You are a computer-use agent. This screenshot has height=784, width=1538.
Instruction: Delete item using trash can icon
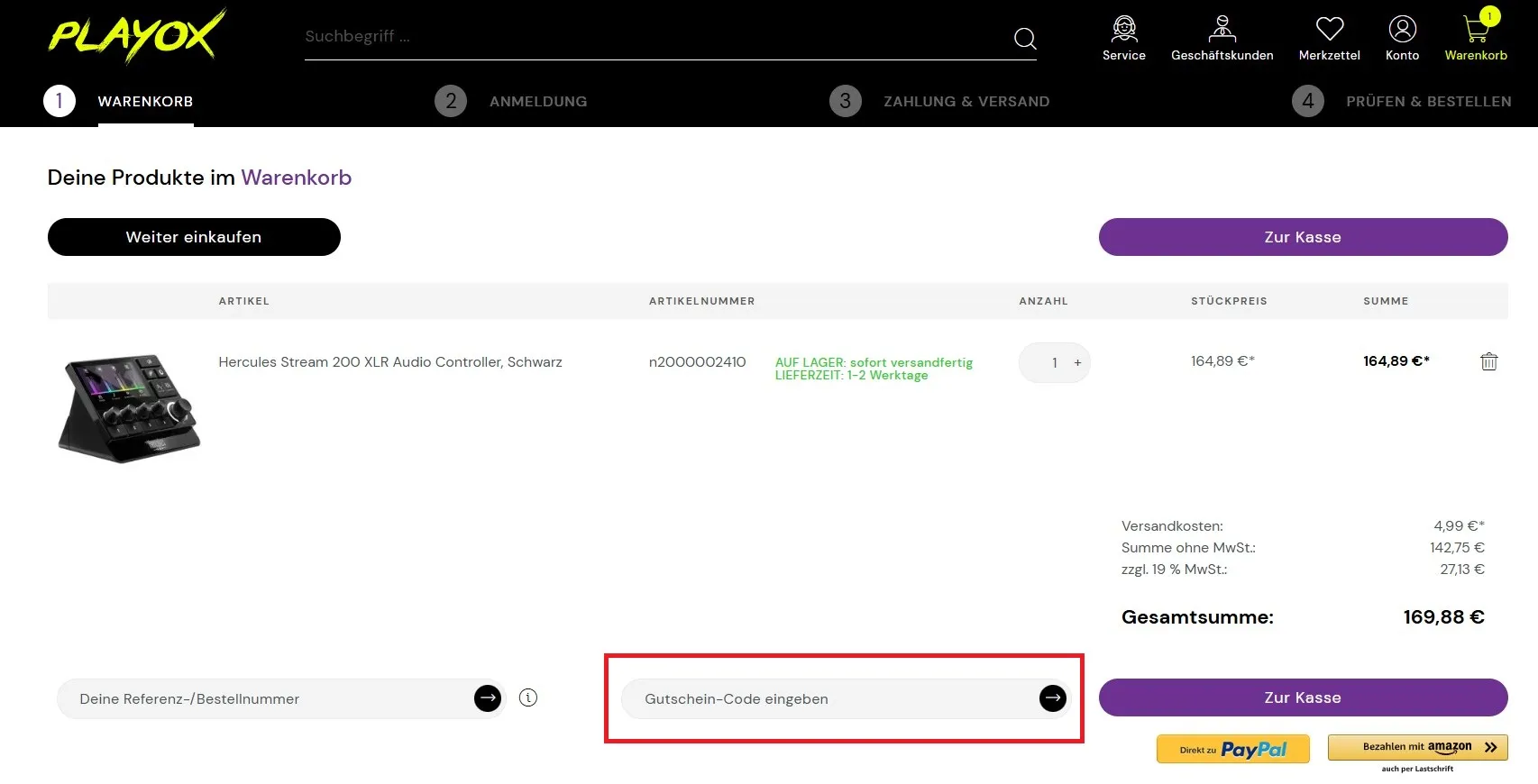tap(1488, 361)
